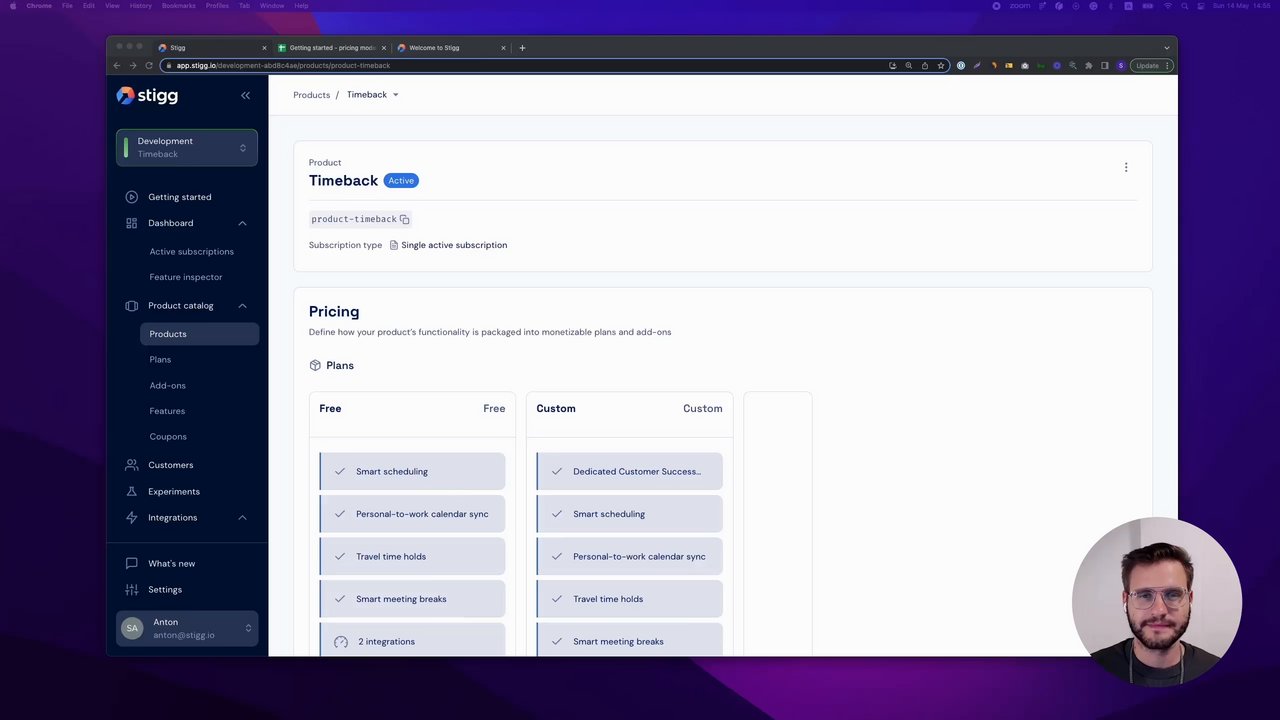Open Settings in sidebar
Screen dimensions: 1280x720
165,589
